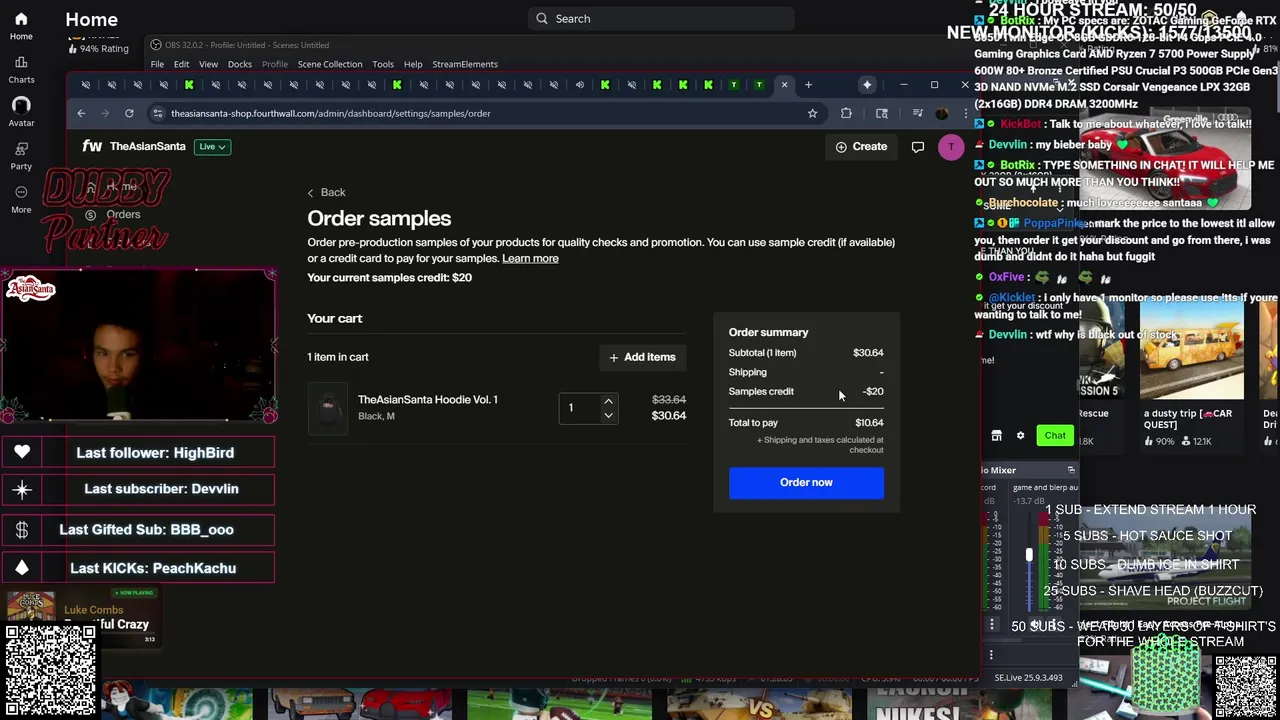Open the StreamElements menu in OBS
This screenshot has width=1280, height=720.
465,64
